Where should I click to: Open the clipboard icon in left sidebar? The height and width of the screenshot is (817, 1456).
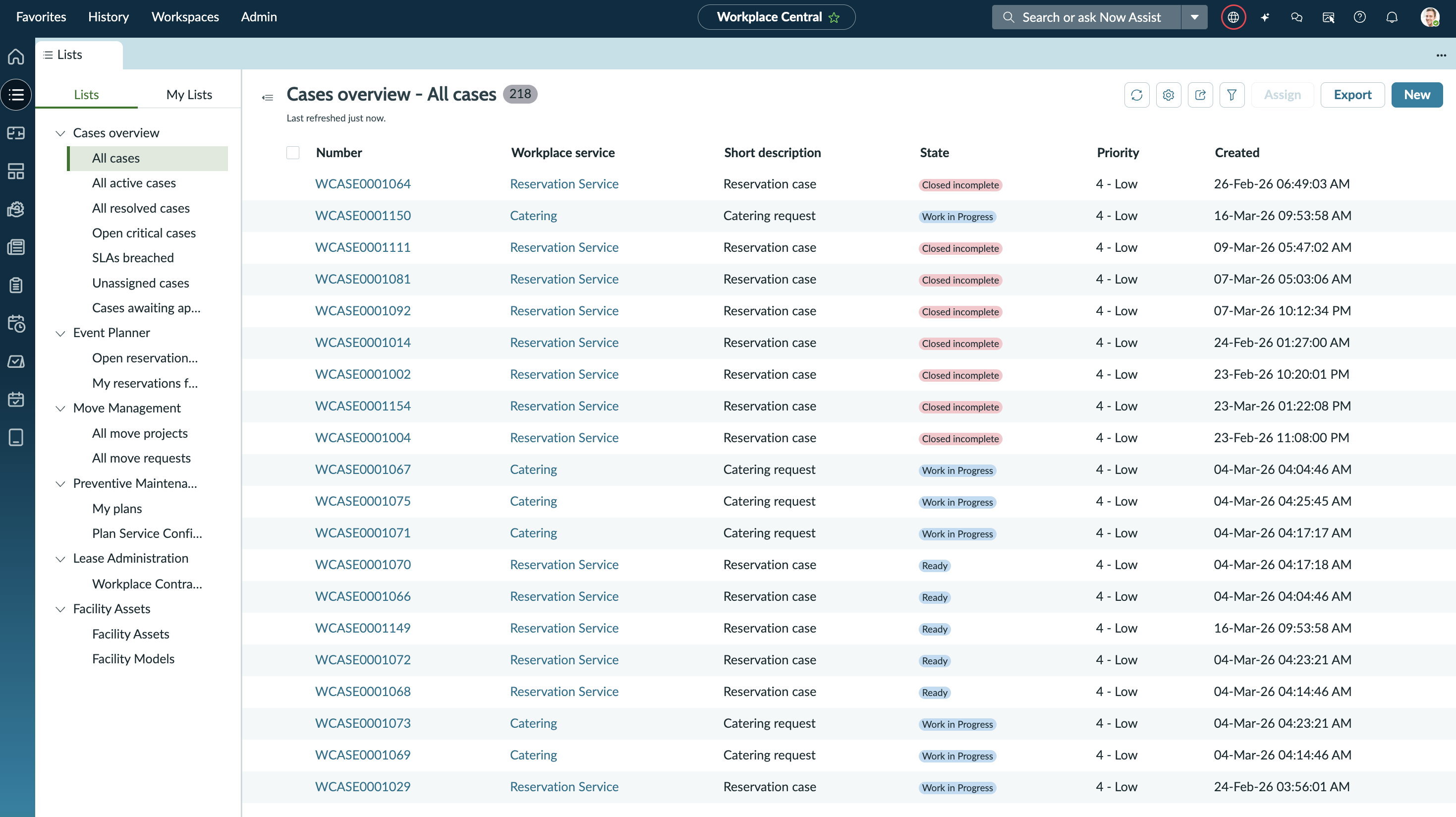point(16,285)
